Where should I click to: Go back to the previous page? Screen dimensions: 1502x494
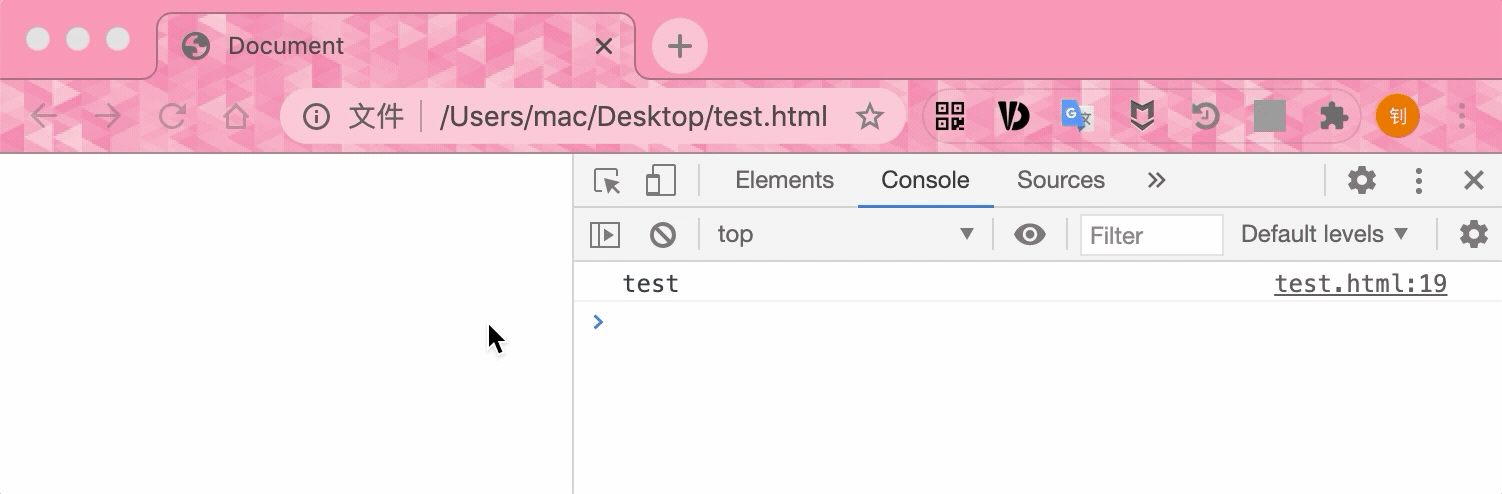pyautogui.click(x=44, y=117)
